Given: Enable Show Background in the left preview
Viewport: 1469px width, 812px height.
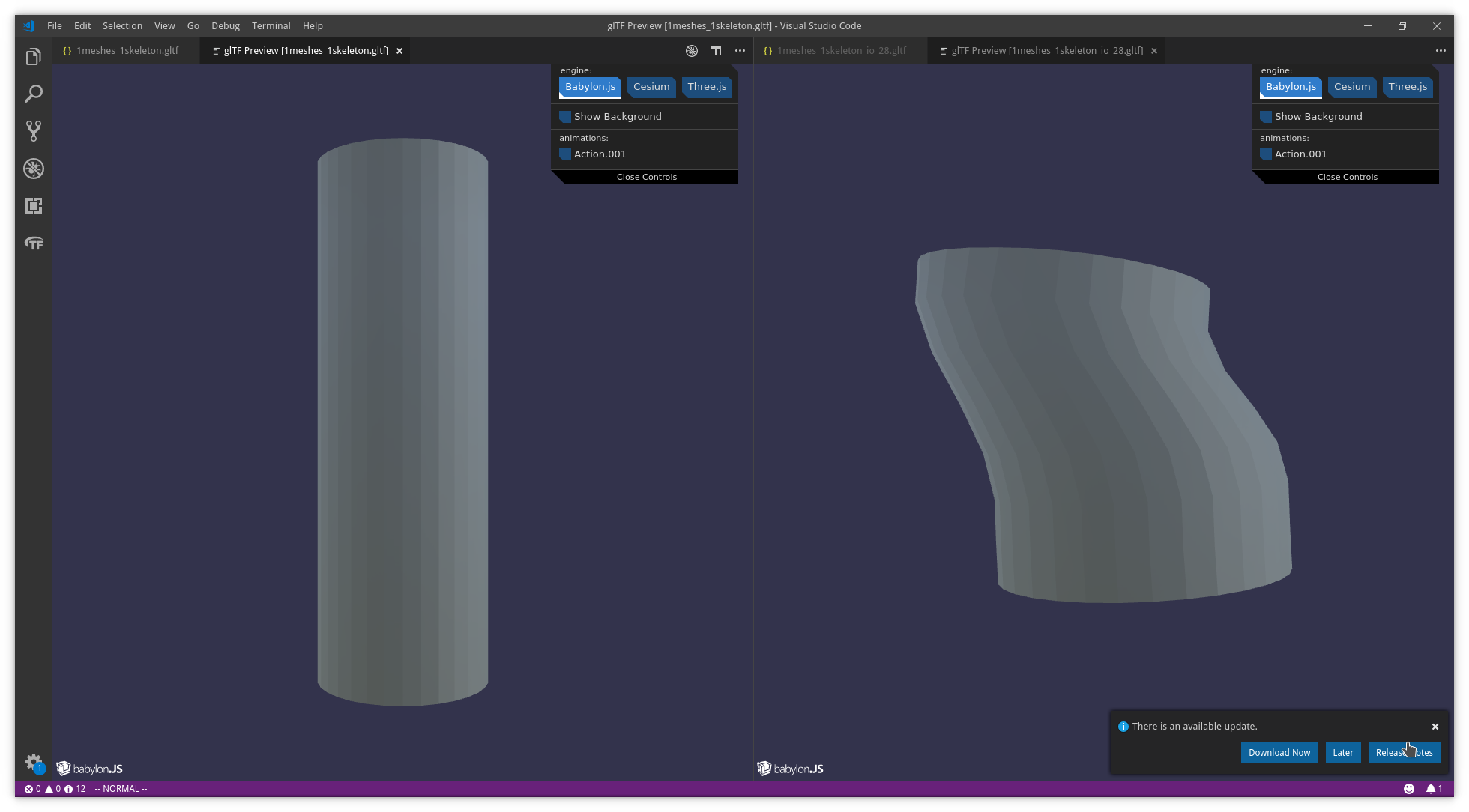Looking at the screenshot, I should (x=564, y=116).
